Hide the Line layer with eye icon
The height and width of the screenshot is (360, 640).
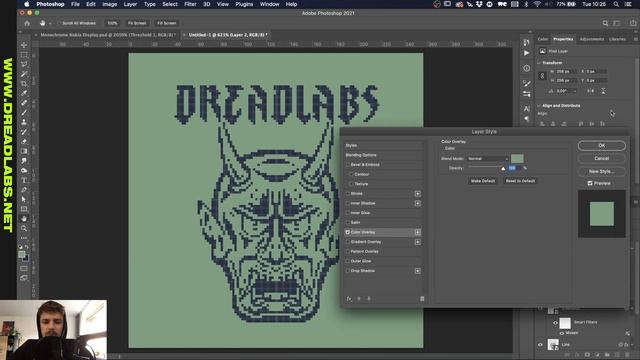coord(540,345)
